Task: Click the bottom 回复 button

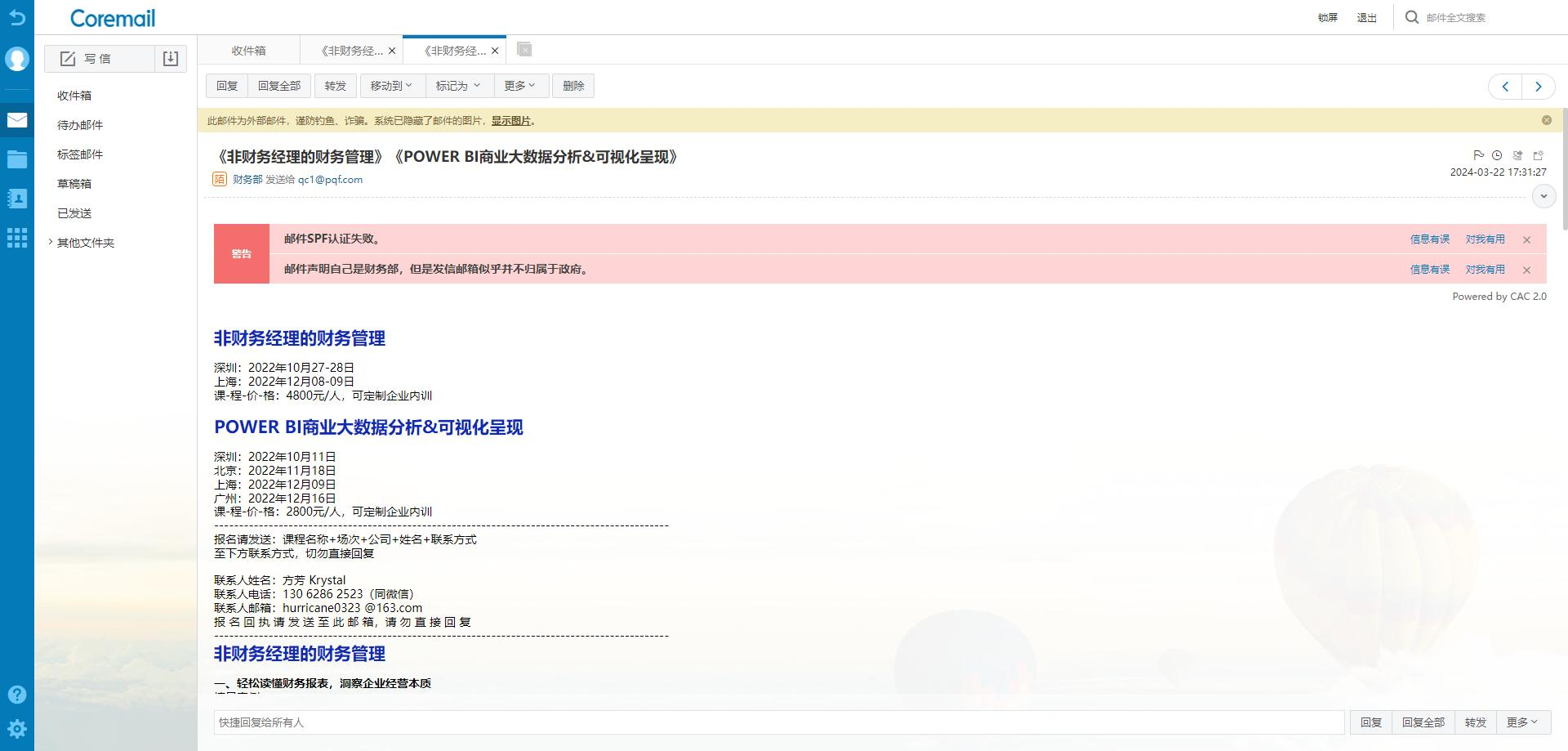Action: tap(1371, 722)
